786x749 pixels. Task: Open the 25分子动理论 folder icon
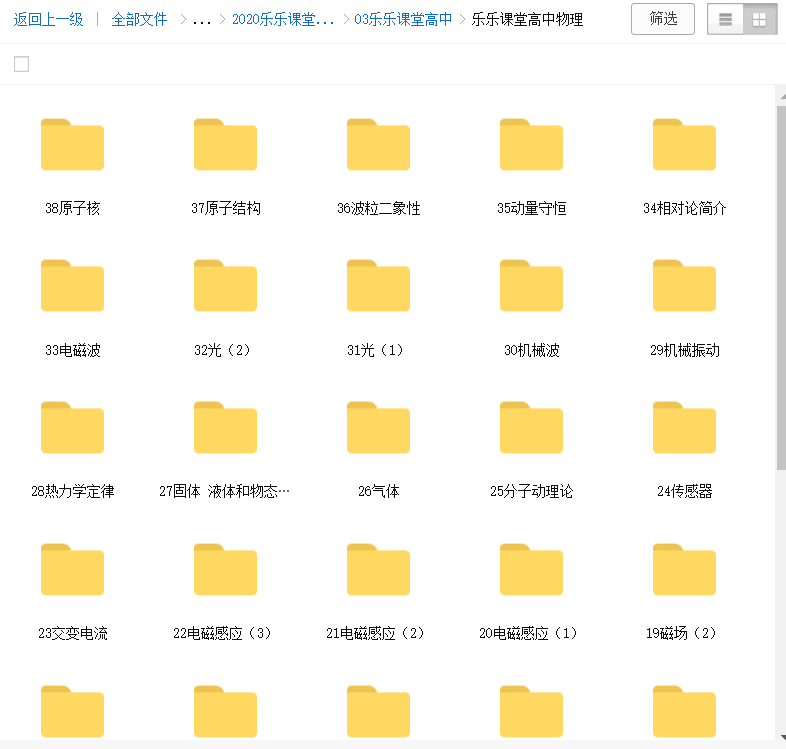[531, 428]
